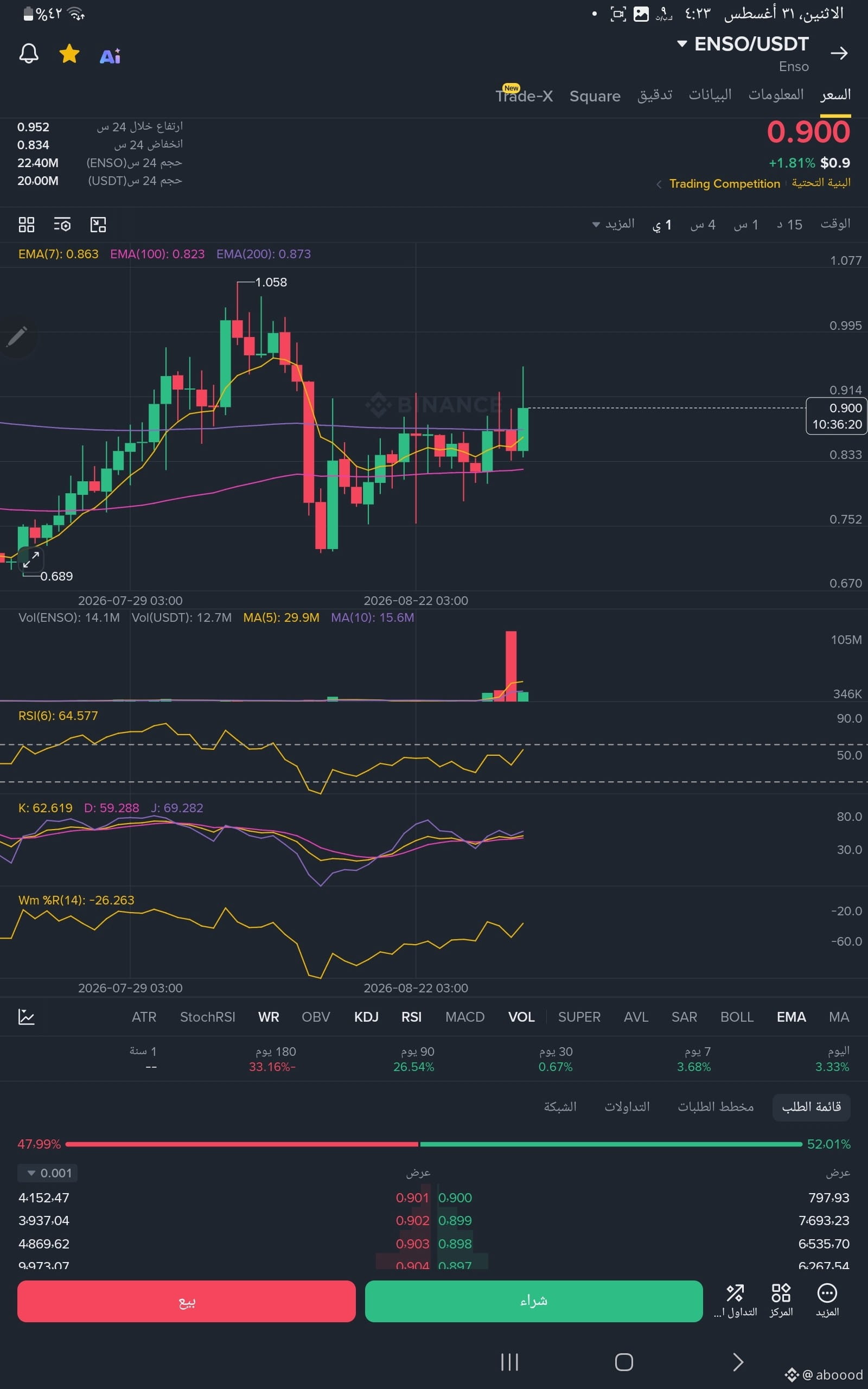Toggle the MA indicator
Image resolution: width=868 pixels, height=1389 pixels.
tap(839, 1017)
